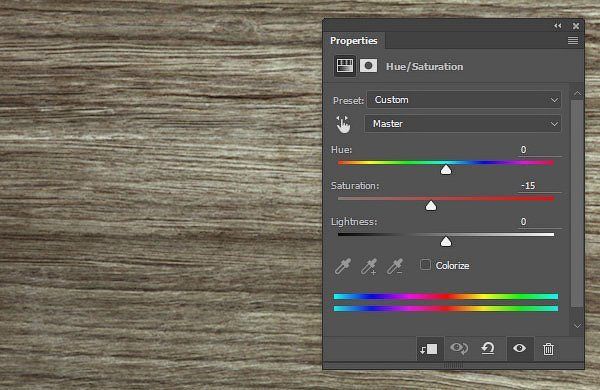Click the Lightness slider handle

point(446,242)
